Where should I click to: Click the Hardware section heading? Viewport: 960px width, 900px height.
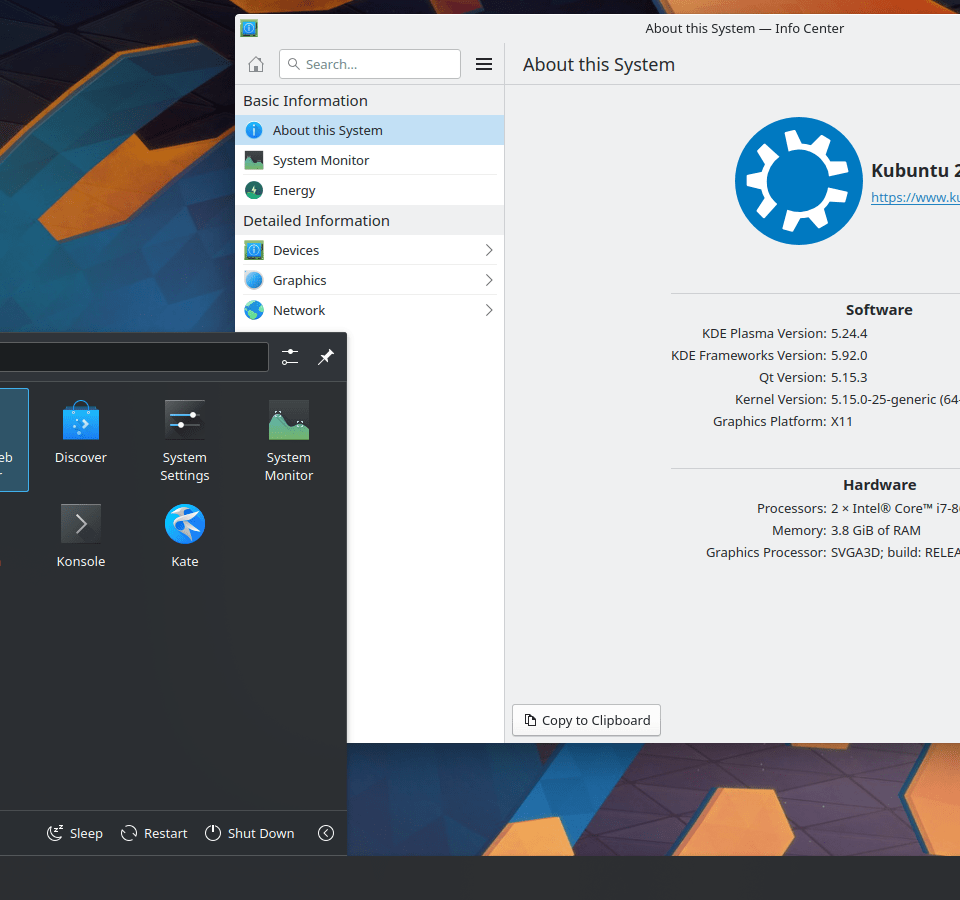(880, 485)
